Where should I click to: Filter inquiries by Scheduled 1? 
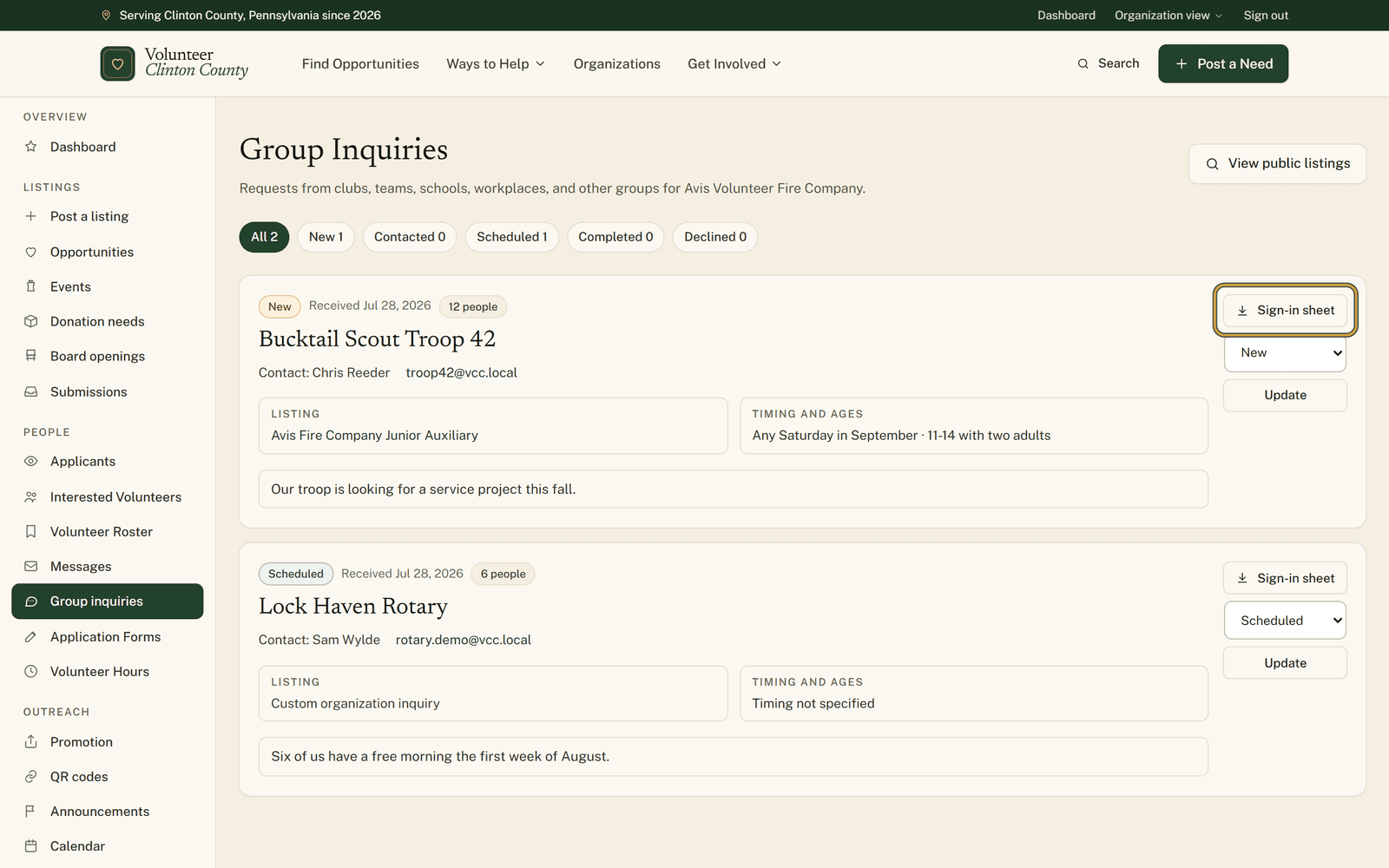512,237
